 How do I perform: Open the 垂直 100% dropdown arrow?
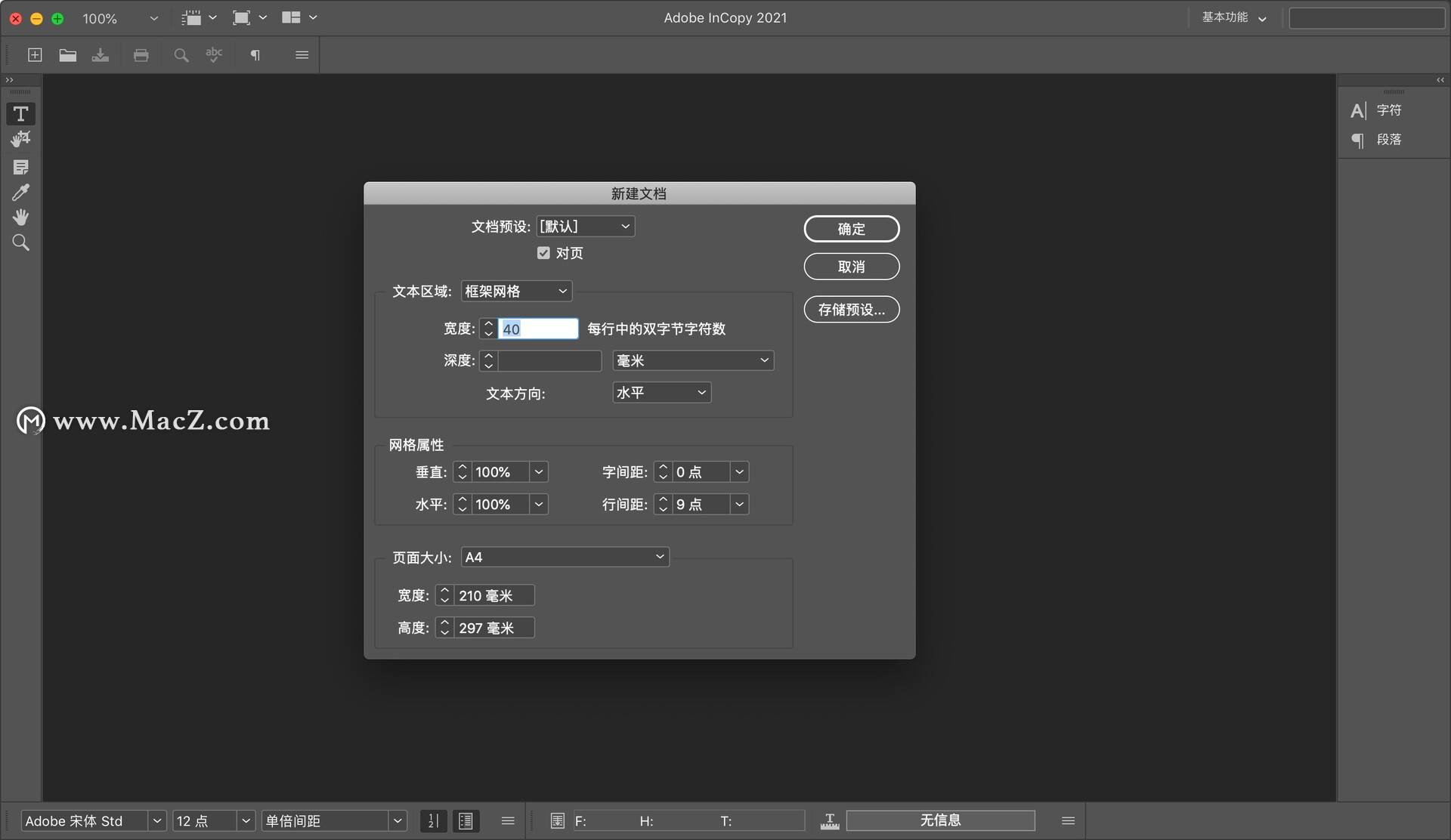coord(539,472)
